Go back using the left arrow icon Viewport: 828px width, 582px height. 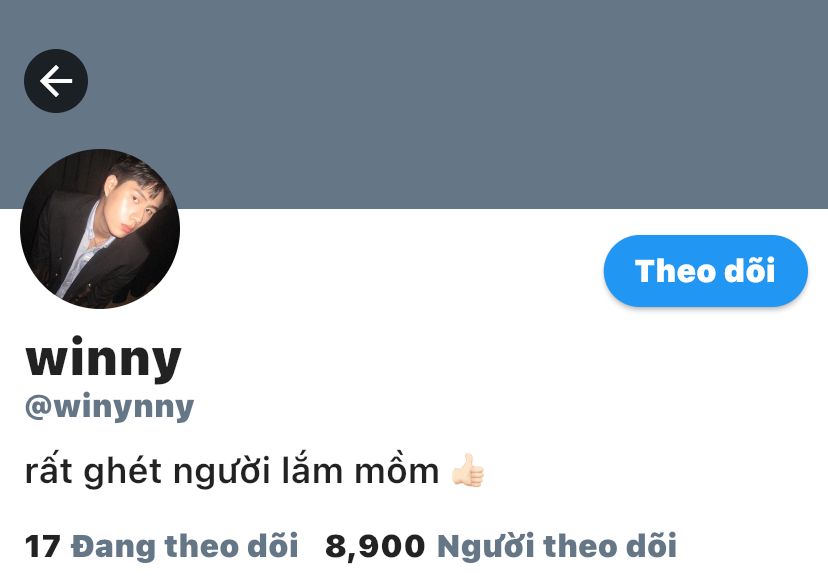tap(56, 81)
